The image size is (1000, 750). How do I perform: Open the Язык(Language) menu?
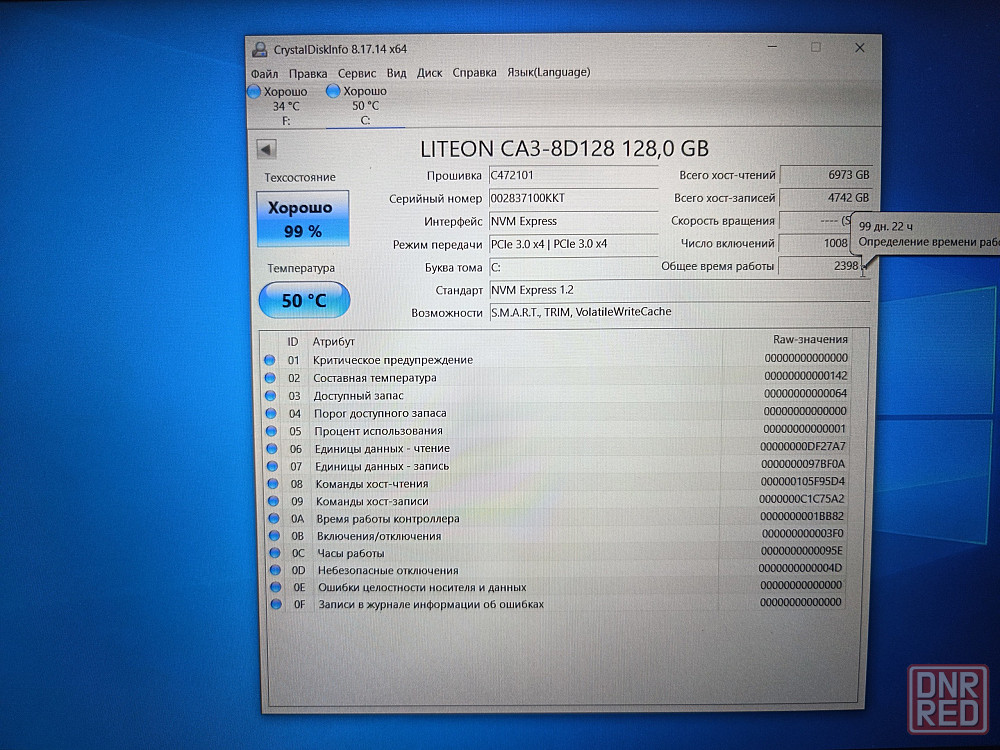(548, 72)
